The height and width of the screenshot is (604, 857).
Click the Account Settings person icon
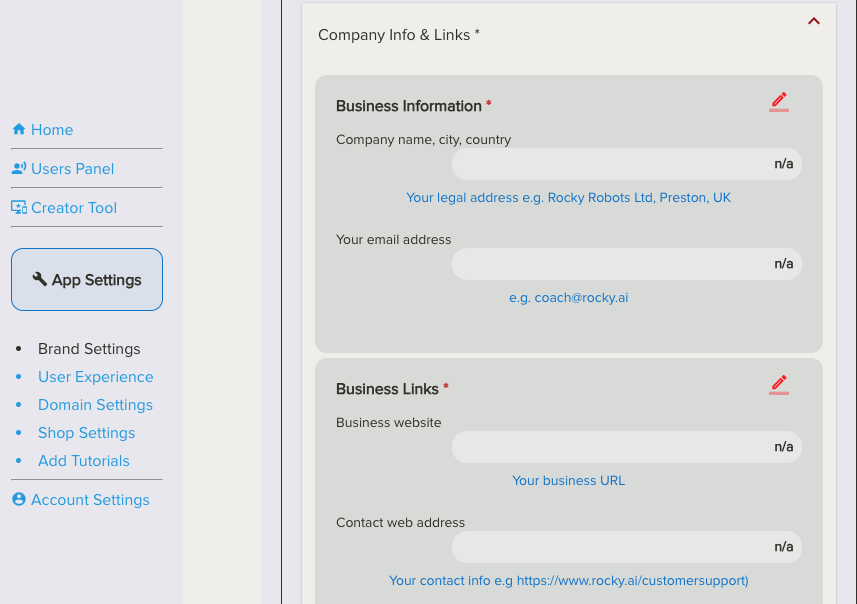(19, 500)
